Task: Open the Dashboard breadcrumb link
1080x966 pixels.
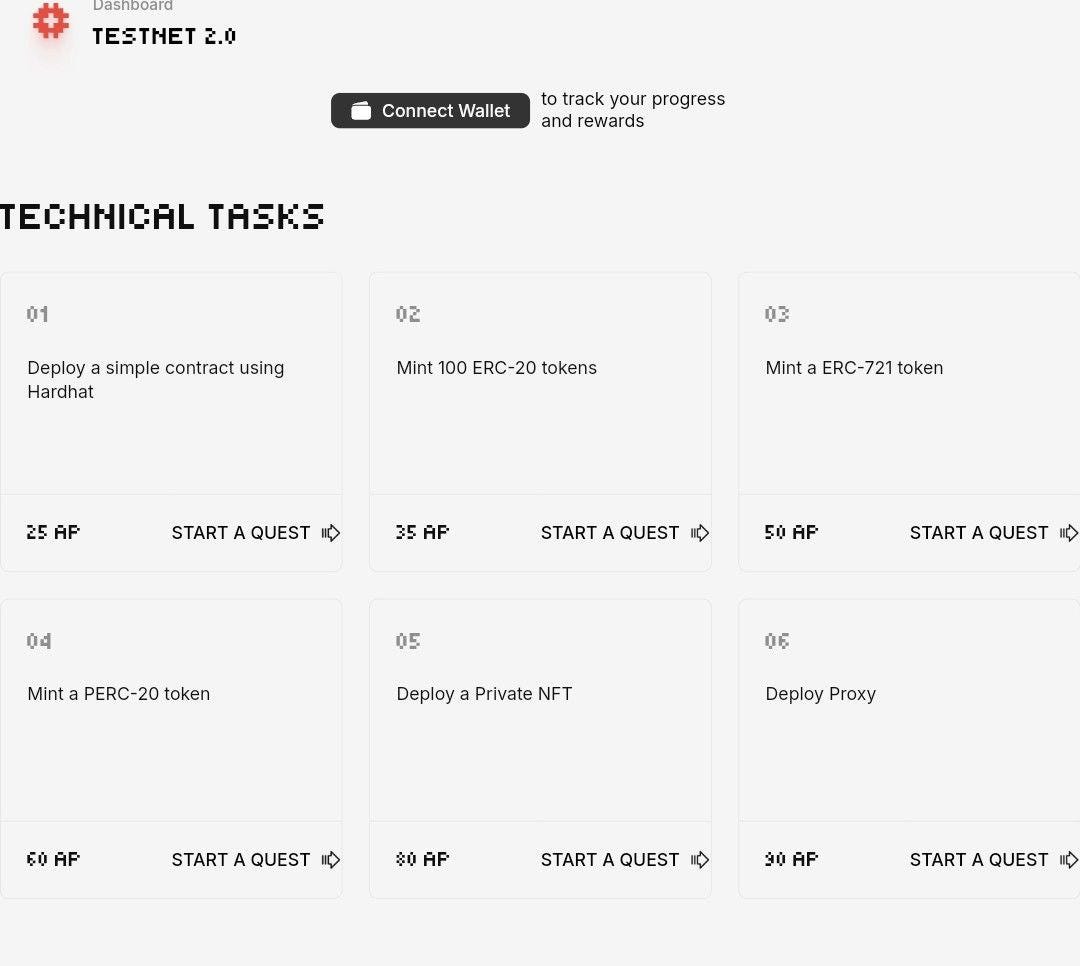Action: pos(133,6)
